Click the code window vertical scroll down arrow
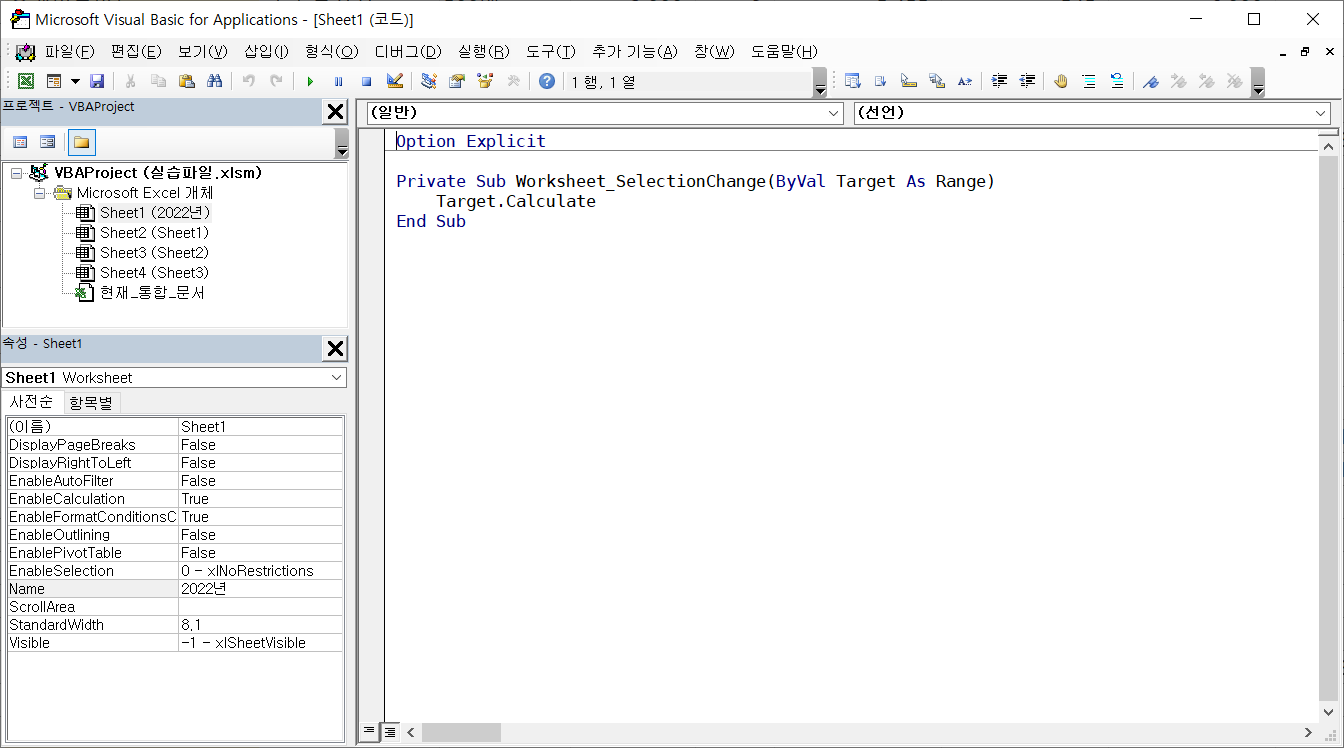 click(1329, 712)
